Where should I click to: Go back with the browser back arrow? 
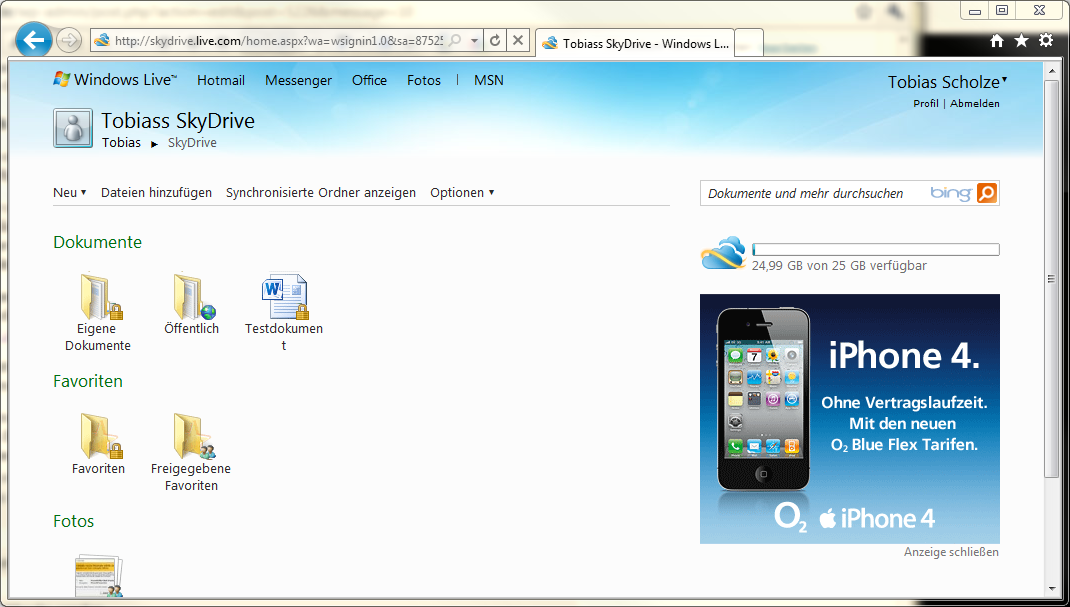coord(33,40)
